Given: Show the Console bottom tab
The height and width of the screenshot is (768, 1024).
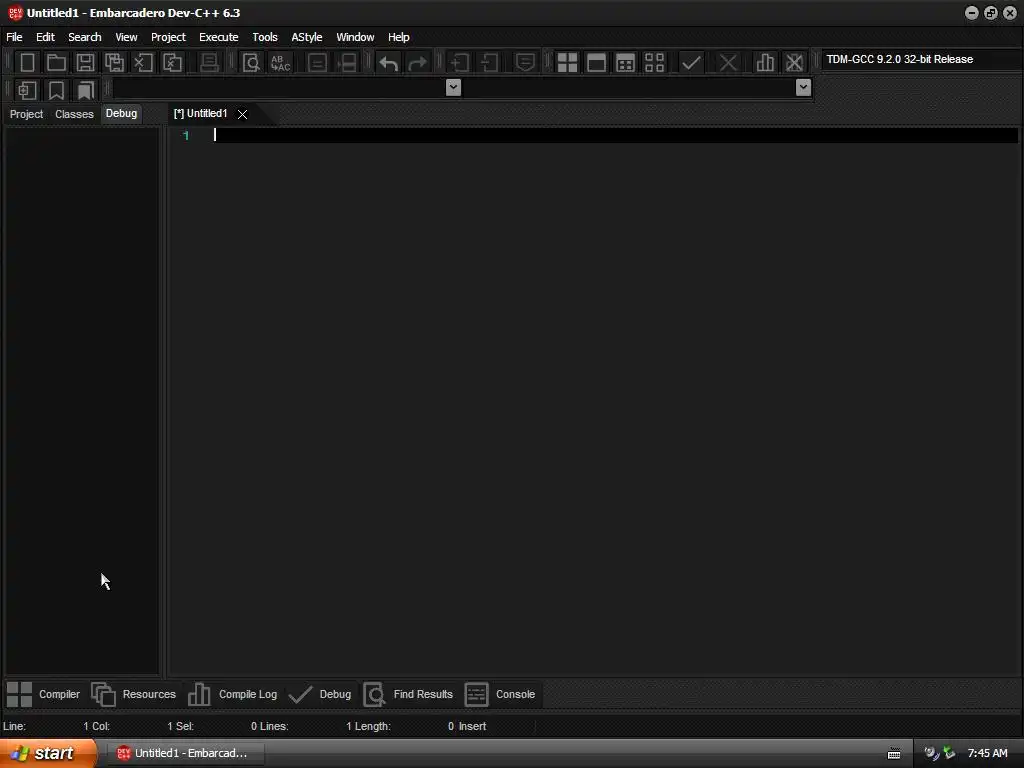Looking at the screenshot, I should 500,694.
